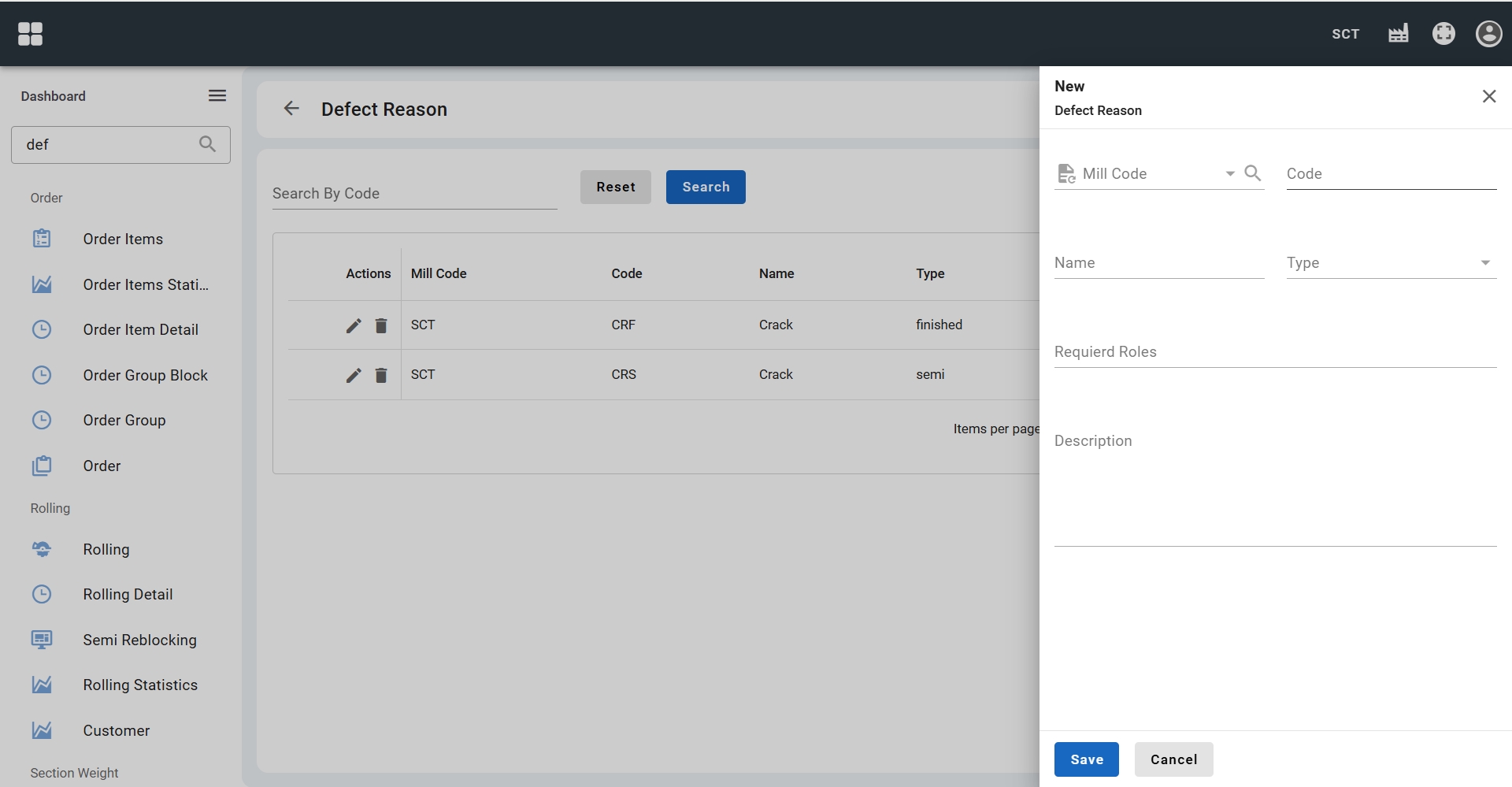The width and height of the screenshot is (1512, 787).
Task: Click the Cancel button in the form
Action: [x=1173, y=759]
